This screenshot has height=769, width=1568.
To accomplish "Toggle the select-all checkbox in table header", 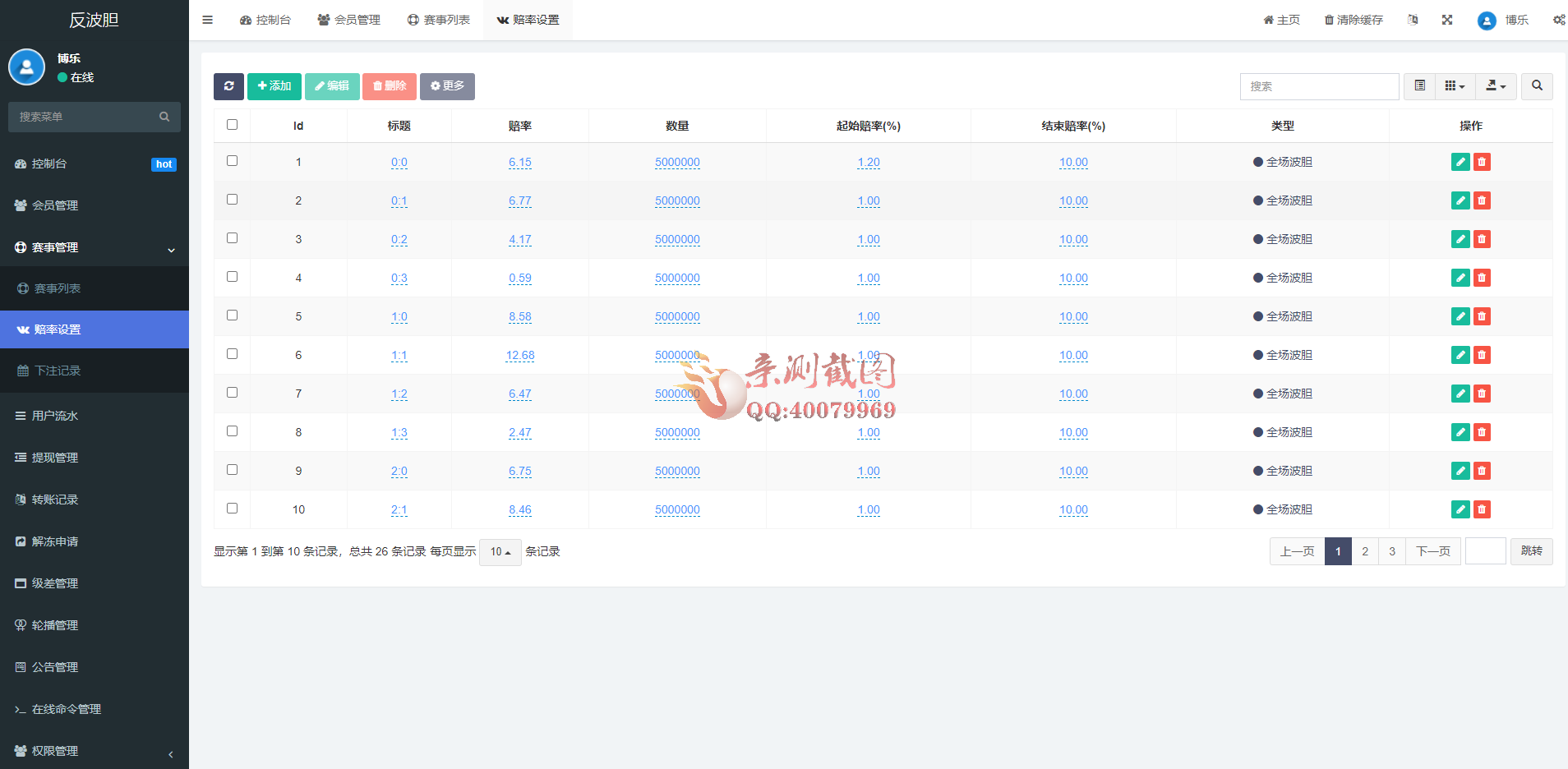I will coord(233,124).
